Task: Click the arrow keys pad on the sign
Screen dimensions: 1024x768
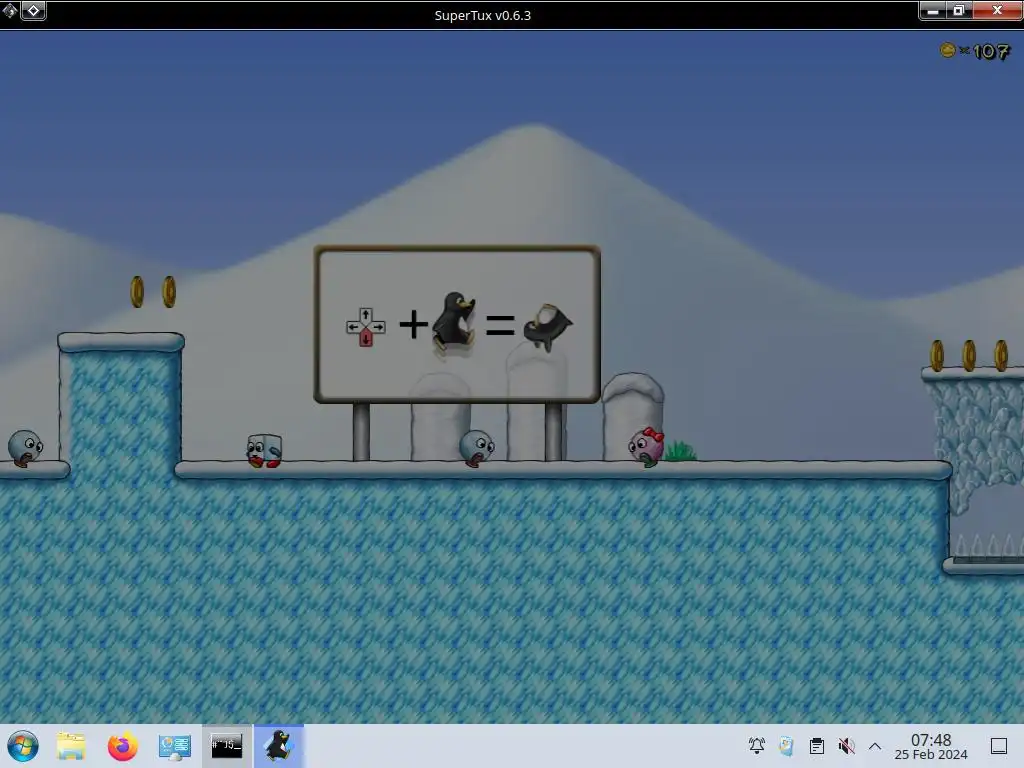Action: [366, 327]
